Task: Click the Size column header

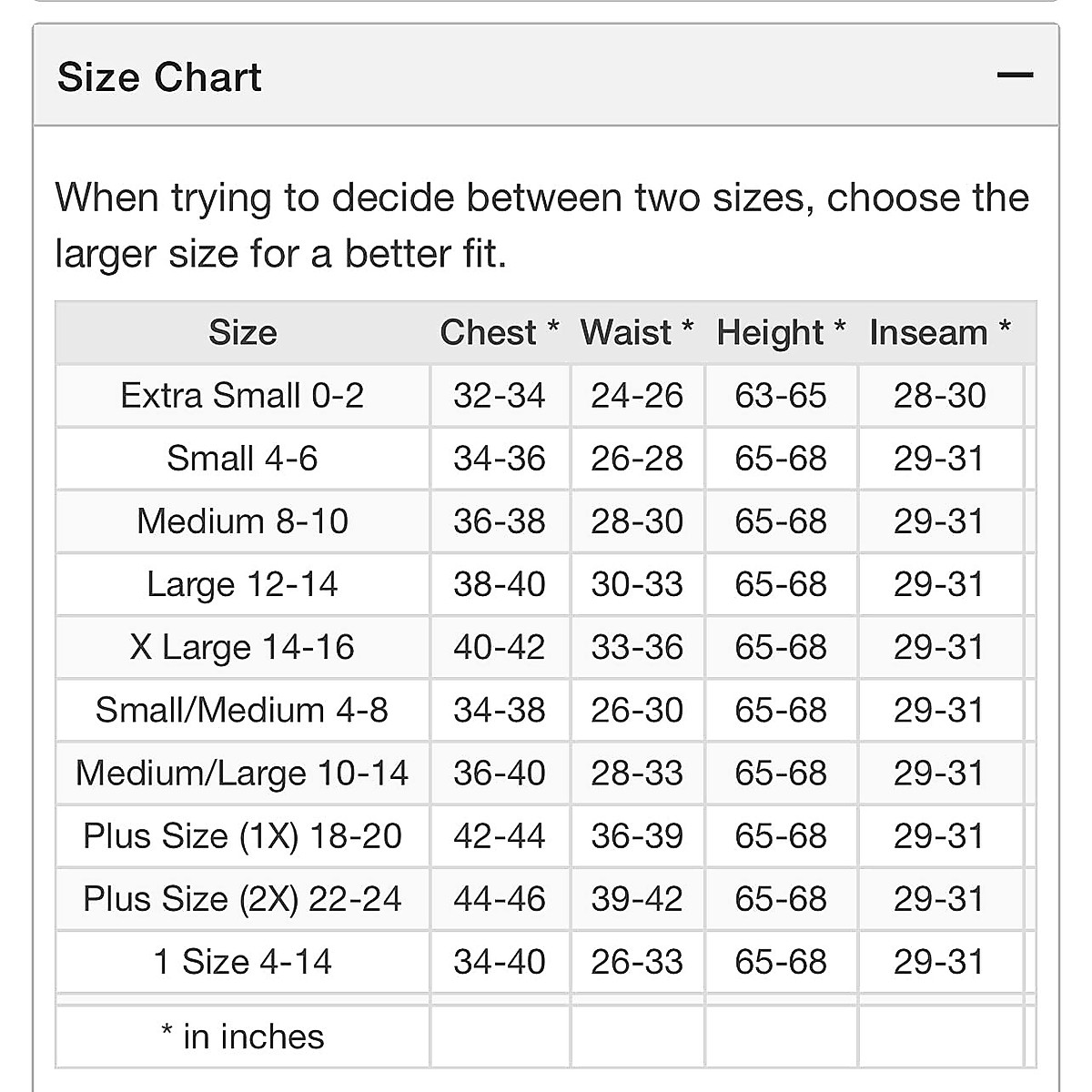Action: tap(242, 332)
